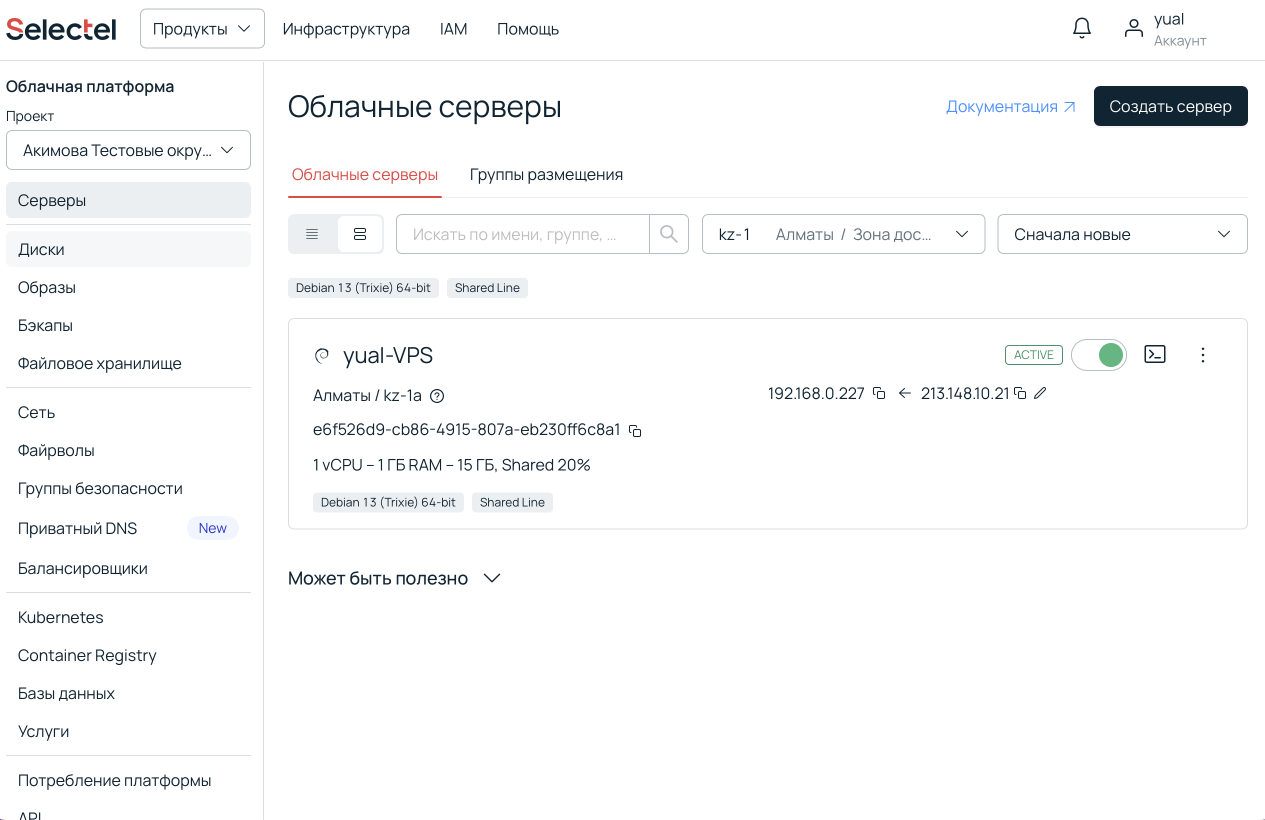Open yual-VPS three-dot actions menu
Image resolution: width=1265 pixels, height=820 pixels.
[x=1203, y=354]
